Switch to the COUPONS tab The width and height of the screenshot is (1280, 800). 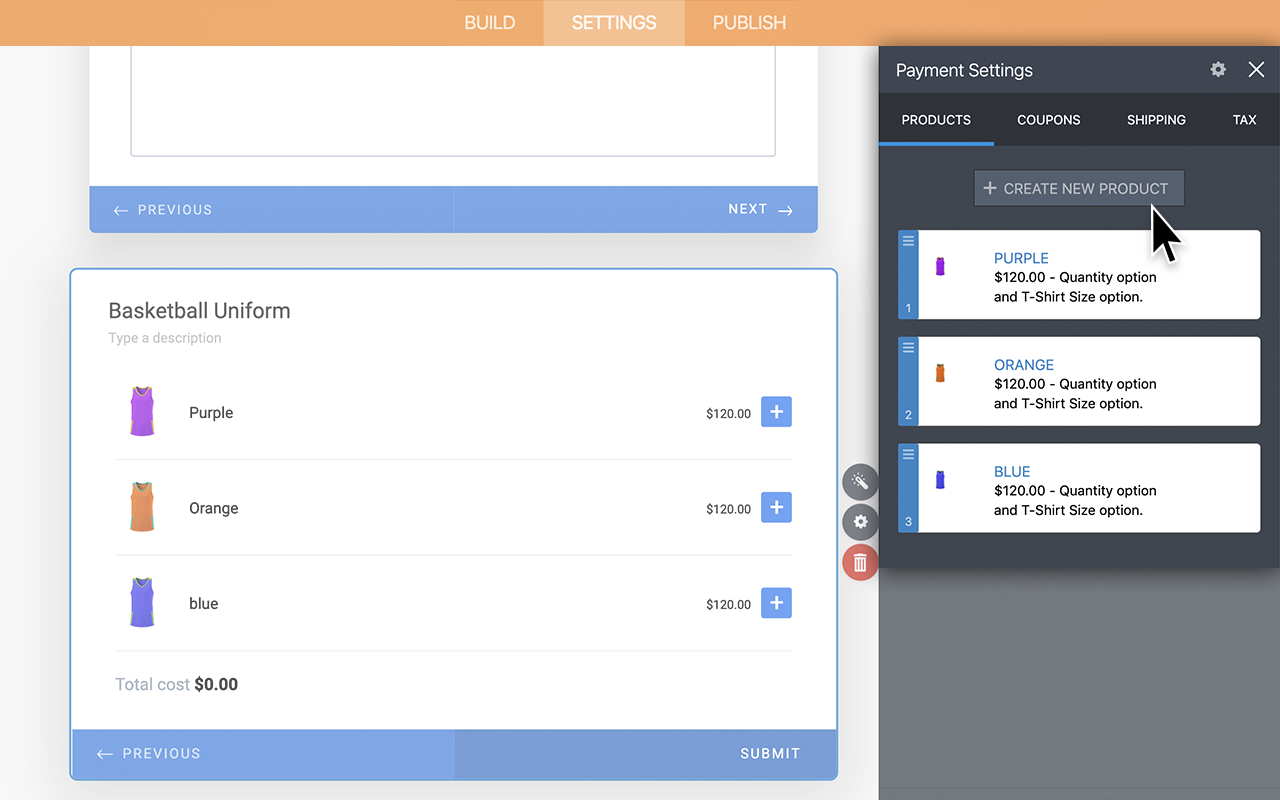click(x=1048, y=120)
